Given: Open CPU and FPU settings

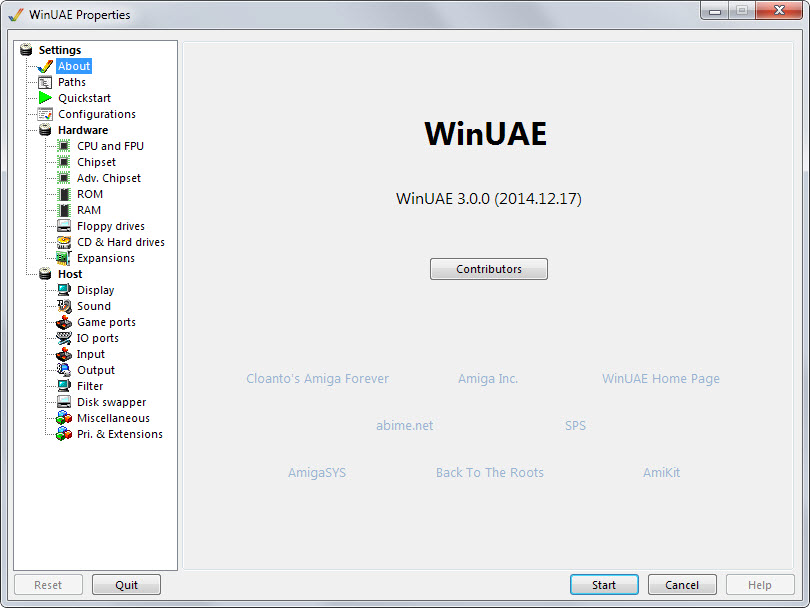Looking at the screenshot, I should pyautogui.click(x=110, y=146).
